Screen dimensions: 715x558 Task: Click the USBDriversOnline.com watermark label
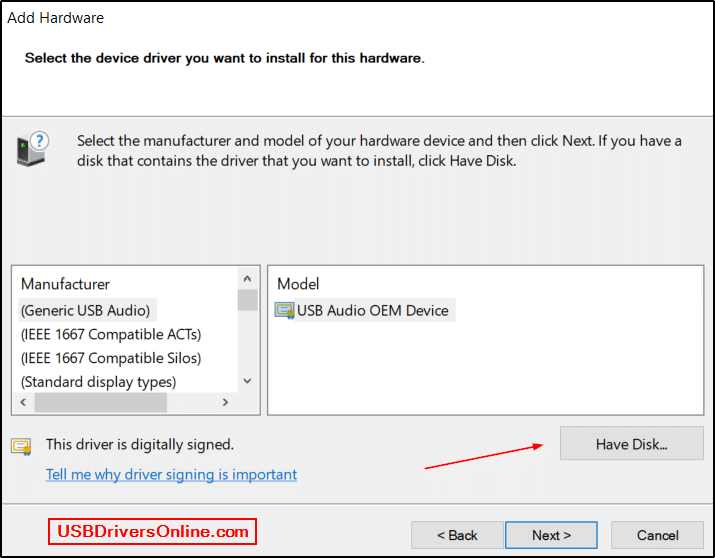[153, 532]
